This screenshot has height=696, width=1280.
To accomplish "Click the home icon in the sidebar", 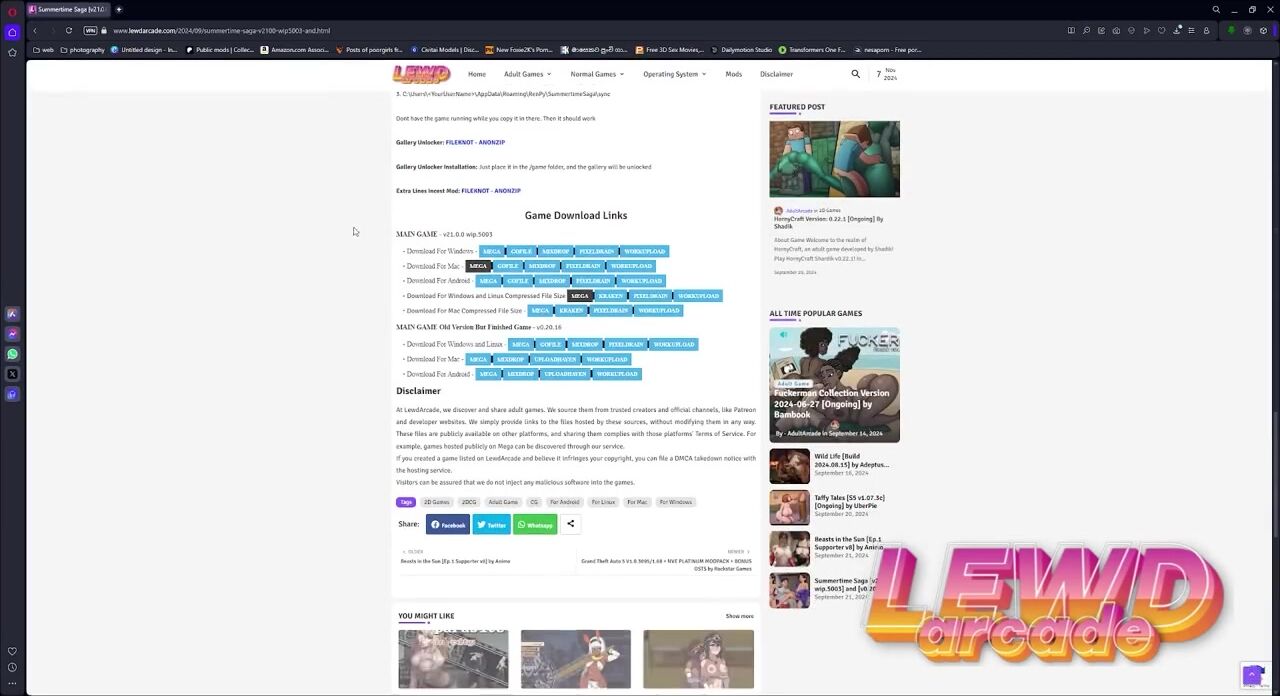I will pos(12,32).
